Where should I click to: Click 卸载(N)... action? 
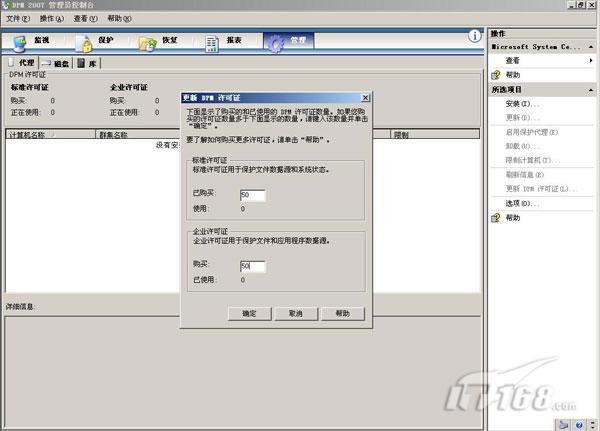click(522, 146)
